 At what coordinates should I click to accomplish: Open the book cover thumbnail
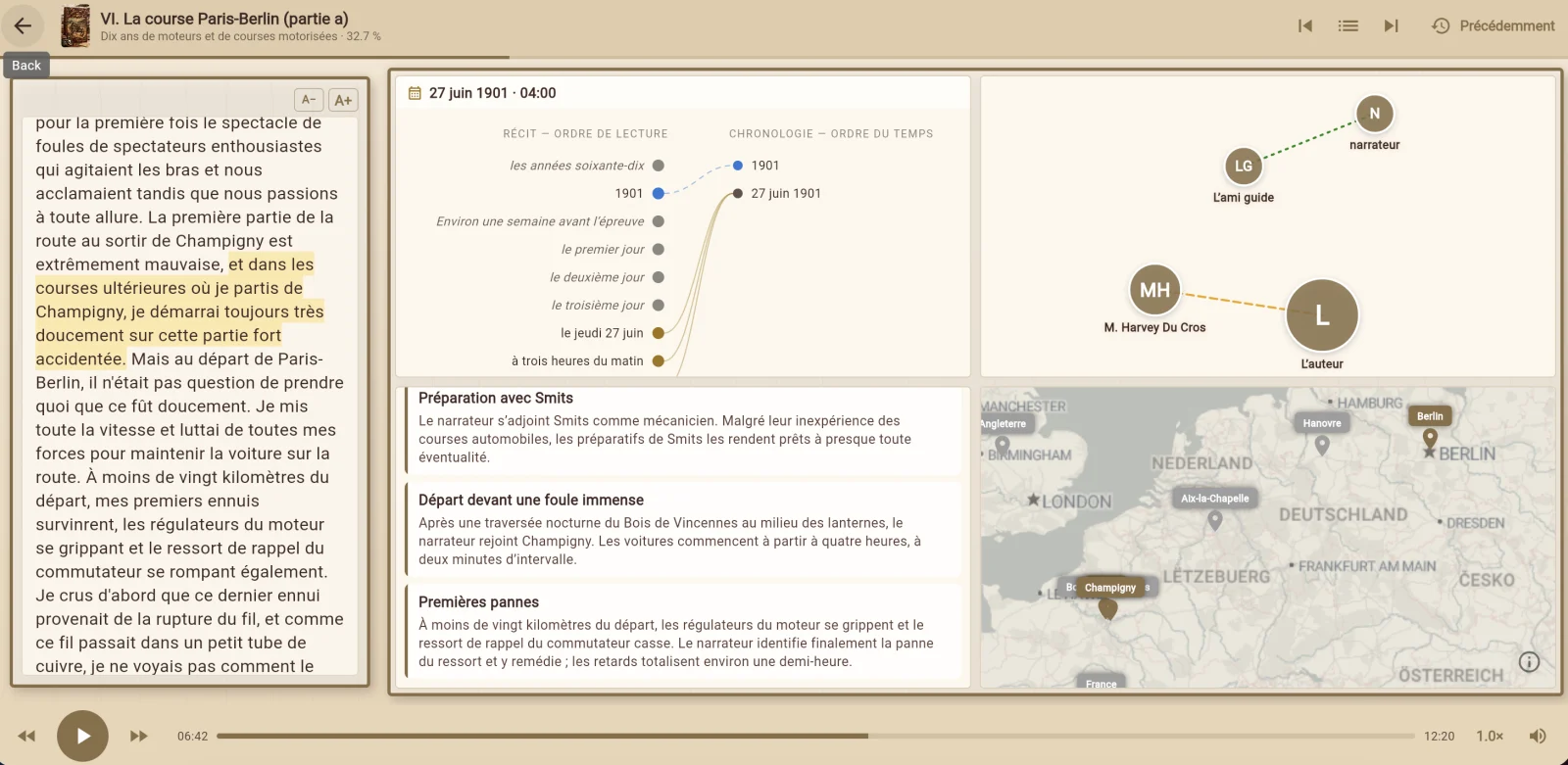pyautogui.click(x=75, y=26)
